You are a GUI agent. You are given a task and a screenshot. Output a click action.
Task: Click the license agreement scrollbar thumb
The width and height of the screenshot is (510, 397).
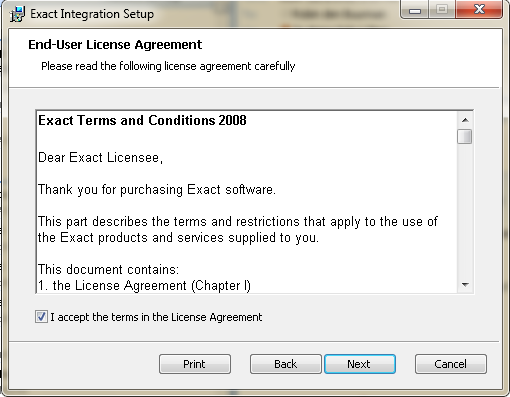pyautogui.click(x=465, y=136)
